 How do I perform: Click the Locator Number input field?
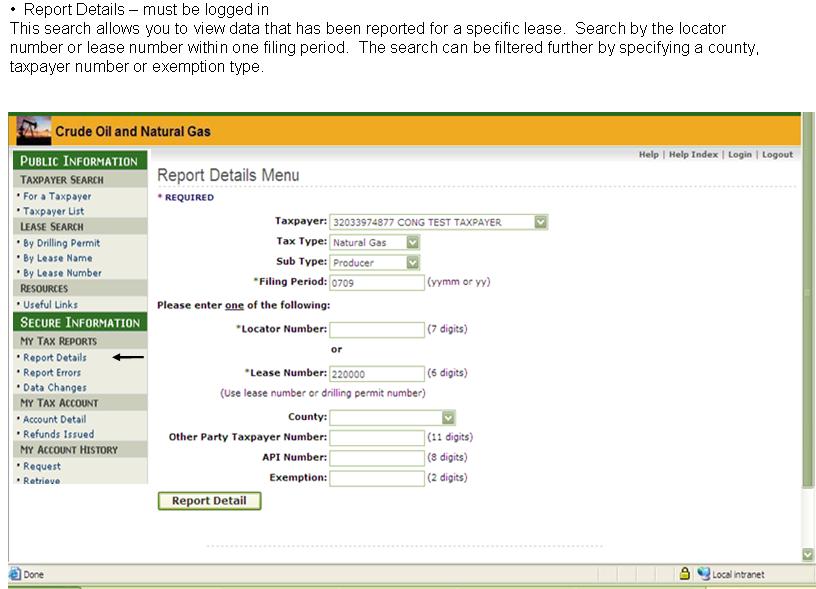click(x=377, y=329)
